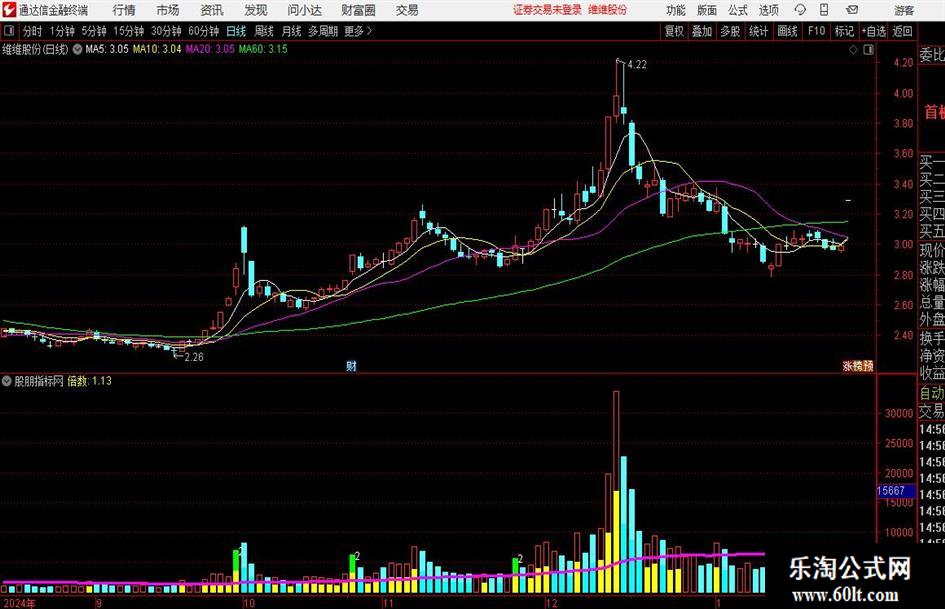Open the 版面 menu
This screenshot has width=945, height=609.
pyautogui.click(x=707, y=10)
